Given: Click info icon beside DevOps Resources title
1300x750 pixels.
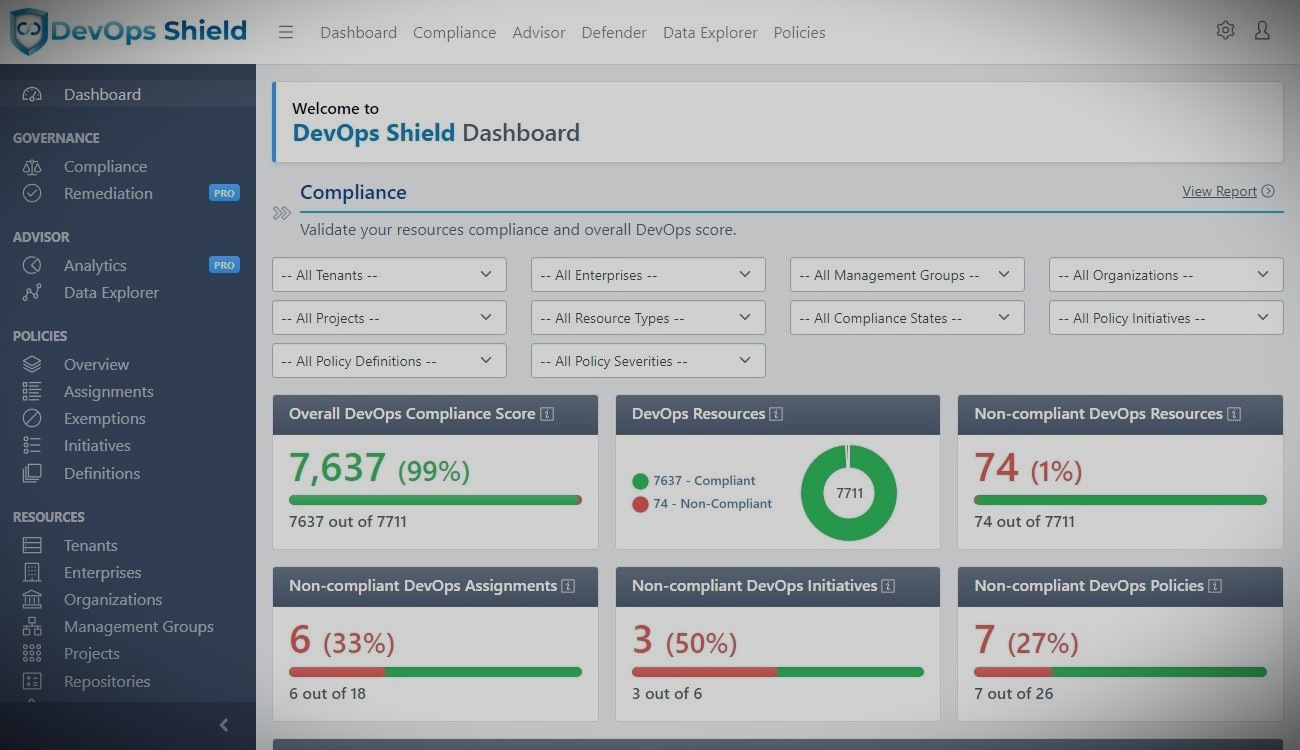Looking at the screenshot, I should [776, 414].
